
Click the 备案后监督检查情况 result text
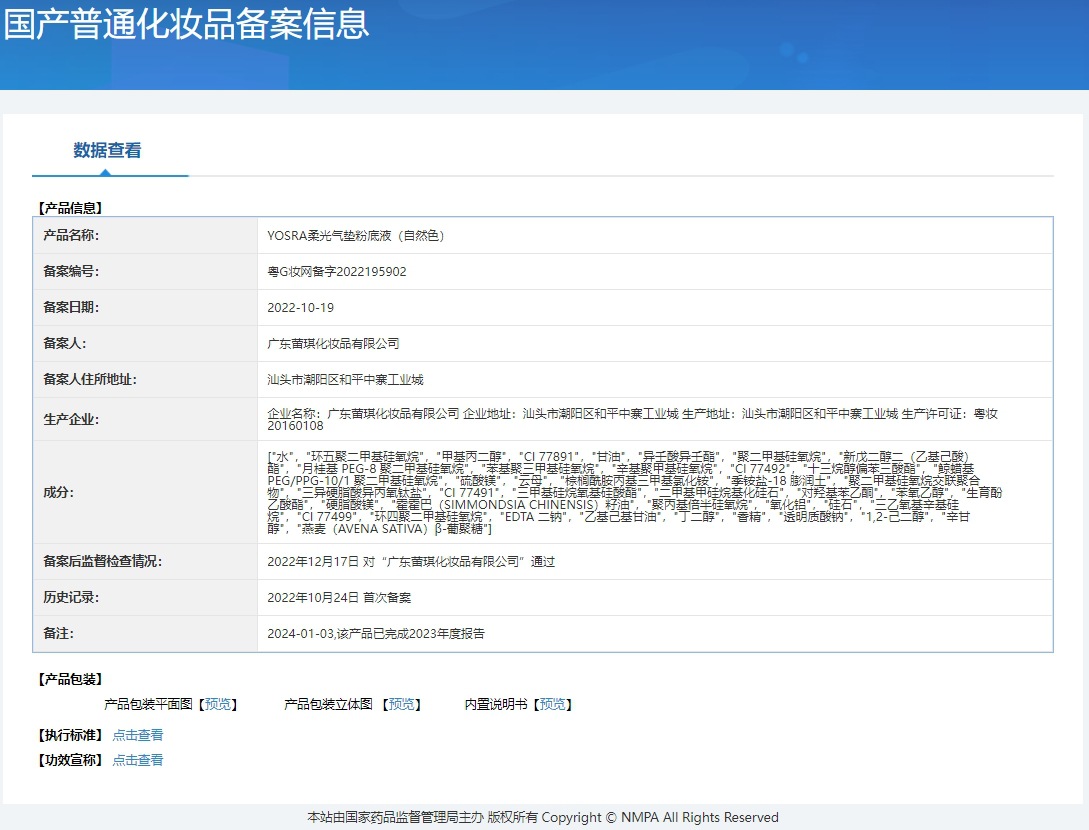[410, 562]
